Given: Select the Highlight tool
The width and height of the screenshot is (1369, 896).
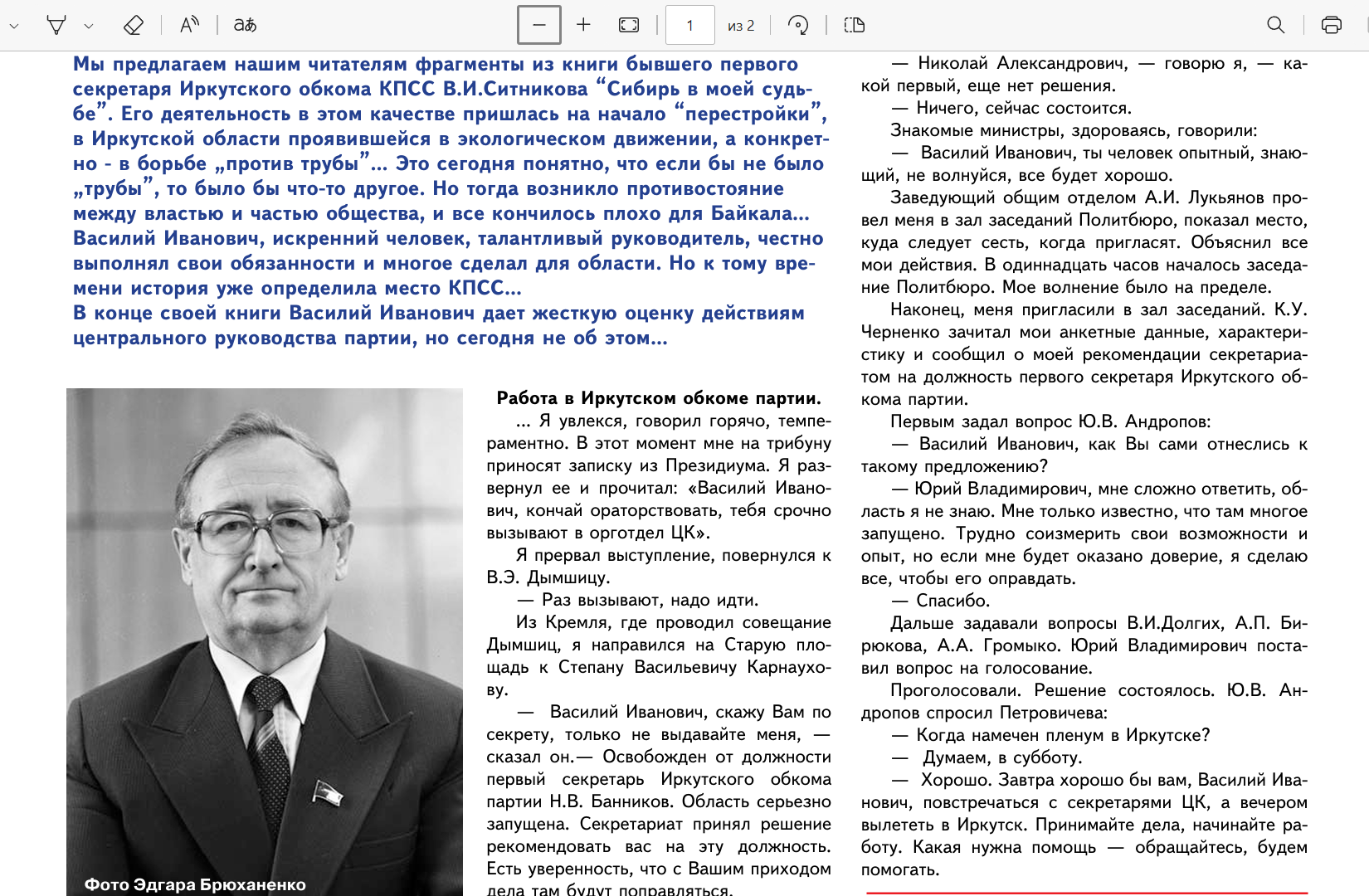Looking at the screenshot, I should (x=56, y=25).
